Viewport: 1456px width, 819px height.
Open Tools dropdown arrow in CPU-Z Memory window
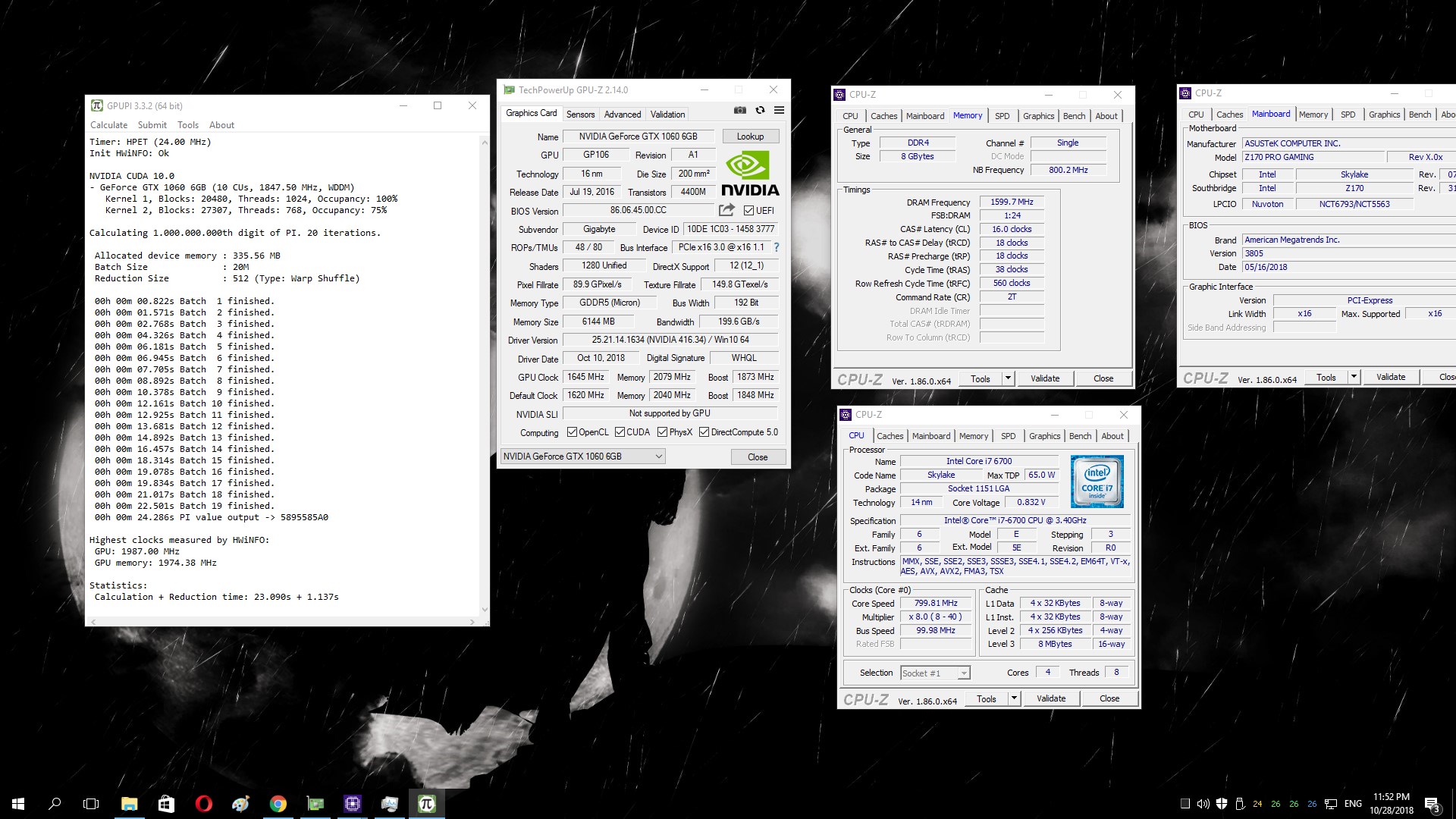tap(1008, 378)
